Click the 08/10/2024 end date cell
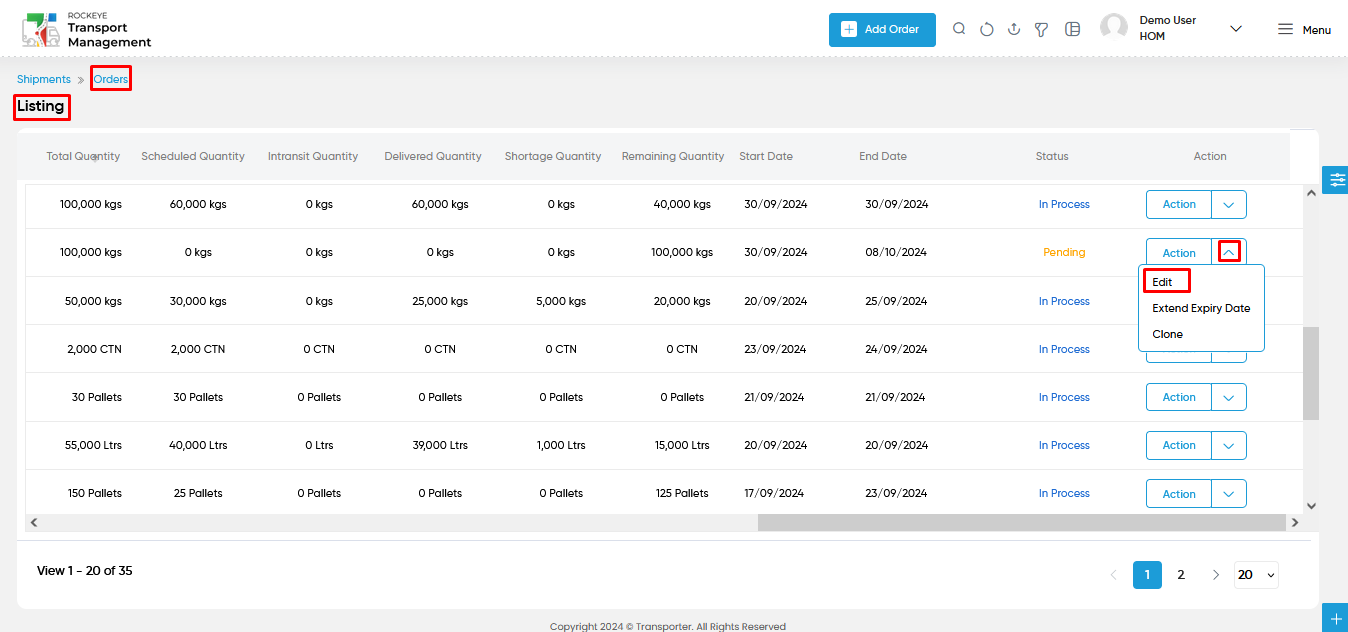Image resolution: width=1348 pixels, height=632 pixels. [x=896, y=253]
